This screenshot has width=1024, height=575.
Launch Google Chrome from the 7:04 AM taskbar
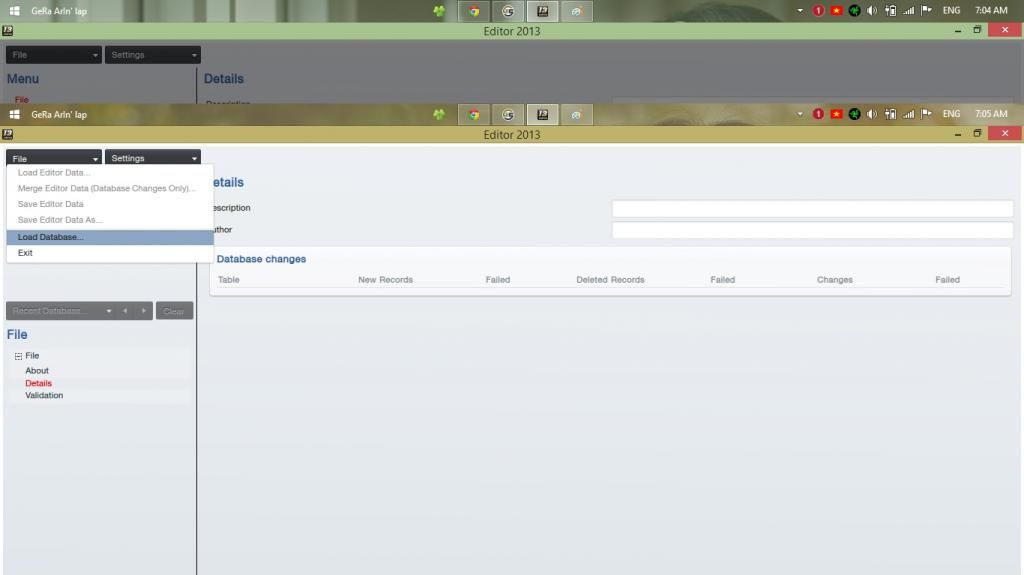474,11
